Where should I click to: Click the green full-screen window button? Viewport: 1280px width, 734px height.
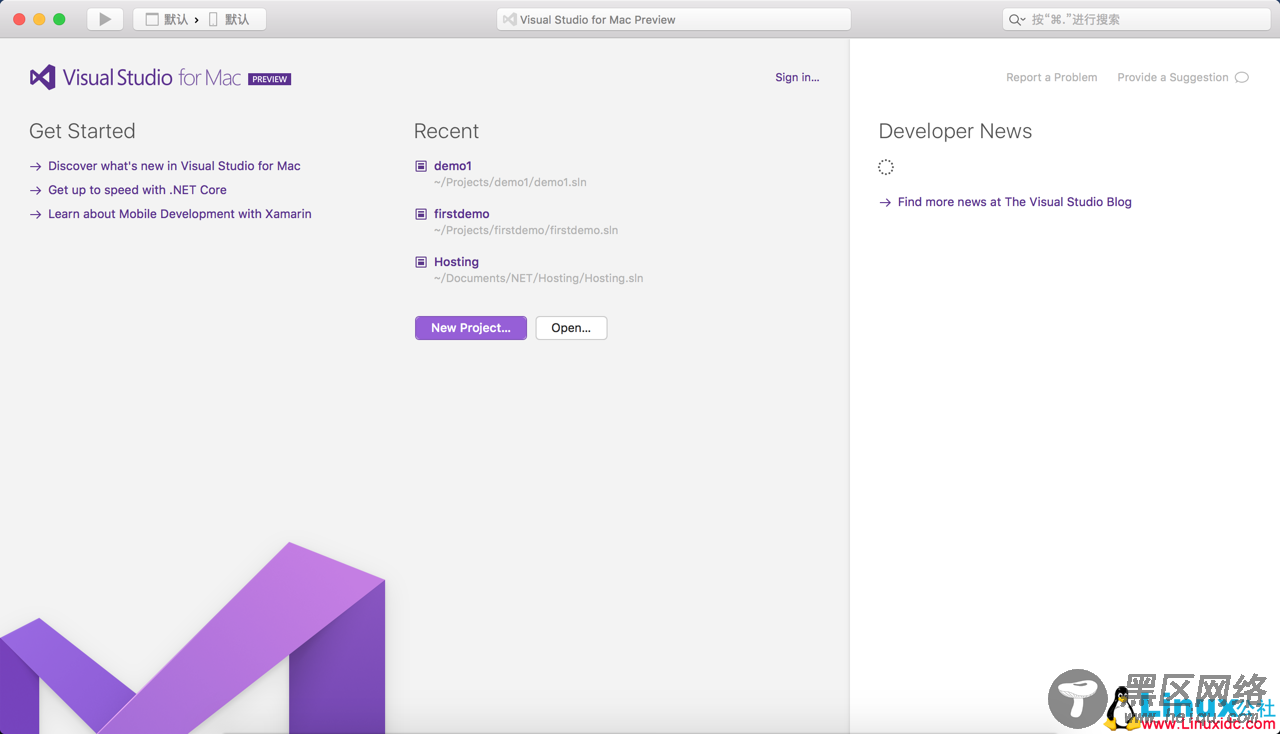(x=59, y=19)
